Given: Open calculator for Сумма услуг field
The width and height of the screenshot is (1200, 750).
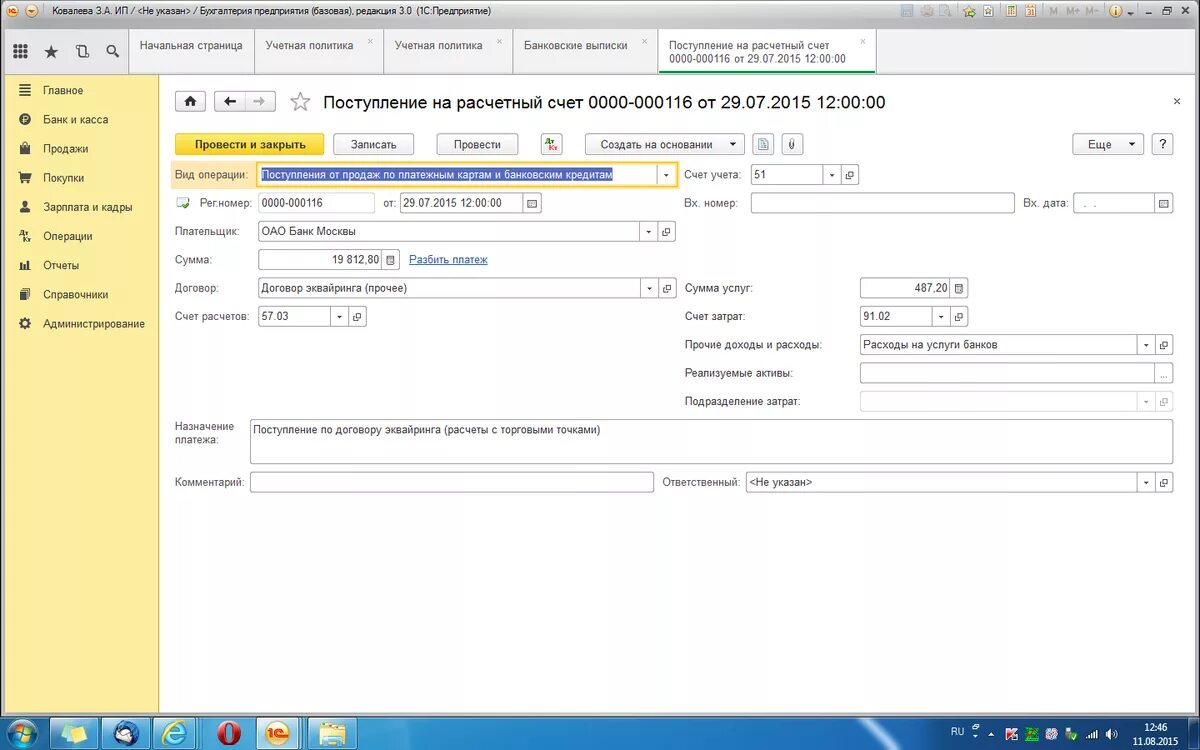Looking at the screenshot, I should (x=959, y=288).
